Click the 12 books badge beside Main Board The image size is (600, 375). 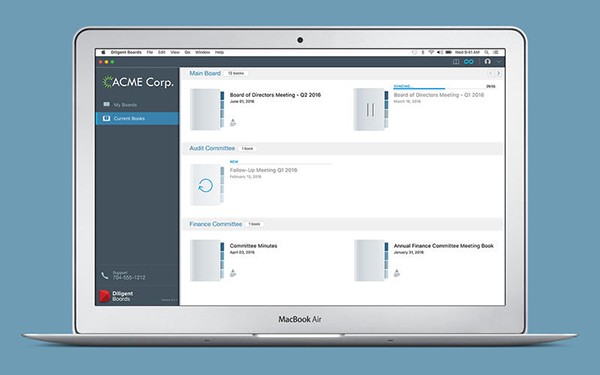[x=236, y=73]
